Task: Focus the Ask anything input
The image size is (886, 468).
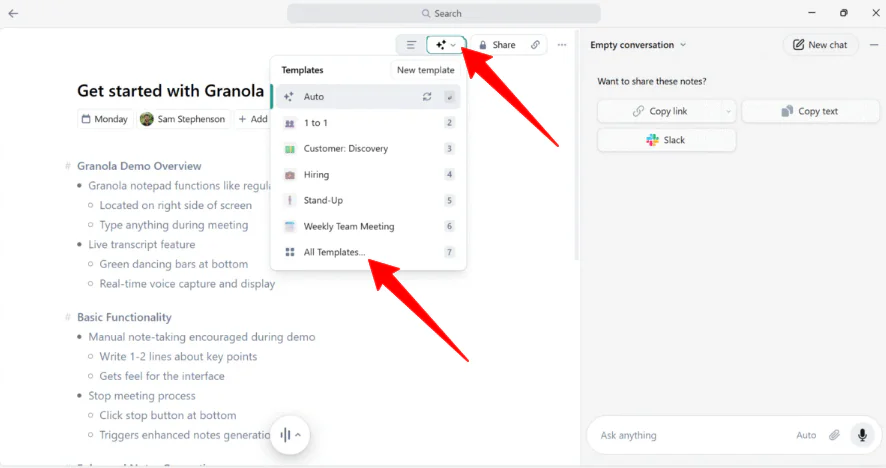Action: tap(692, 435)
